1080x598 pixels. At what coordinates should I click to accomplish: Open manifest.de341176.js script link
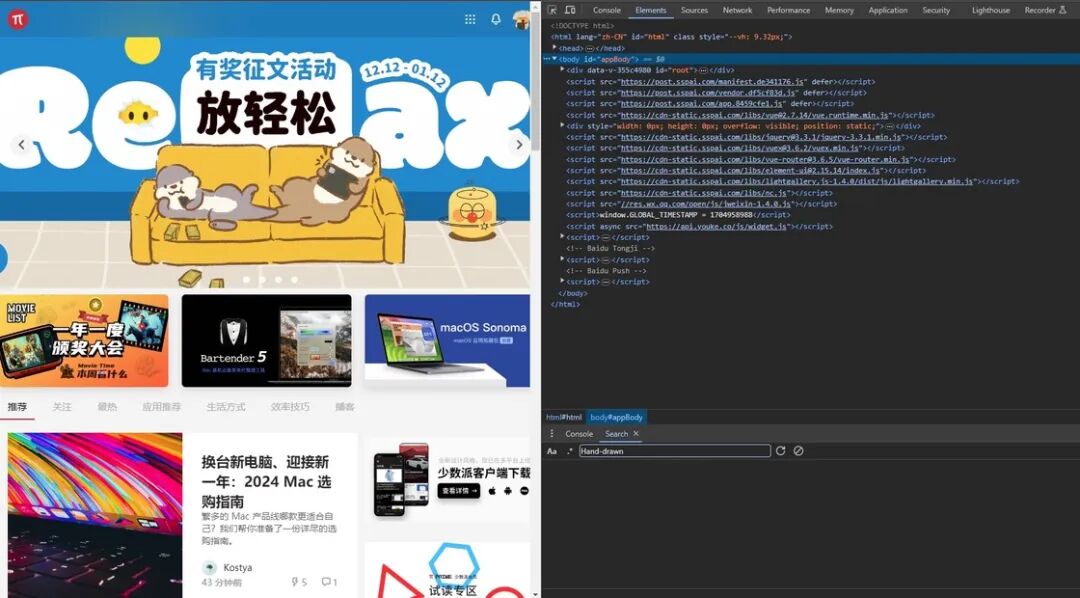click(713, 81)
